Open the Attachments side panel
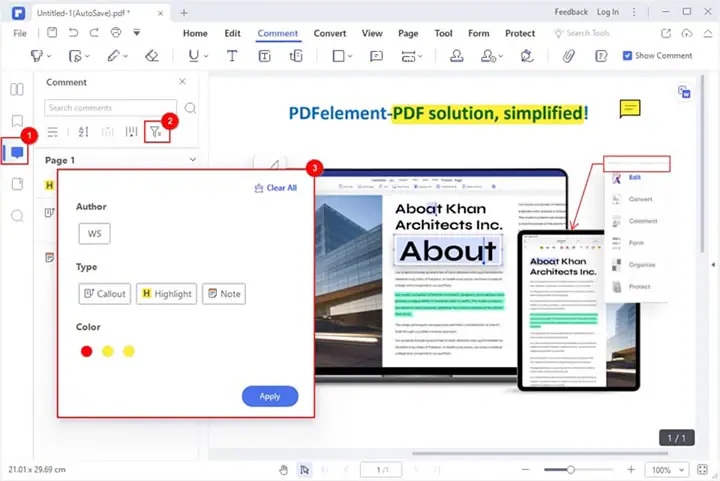The width and height of the screenshot is (720, 481). pyautogui.click(x=17, y=184)
